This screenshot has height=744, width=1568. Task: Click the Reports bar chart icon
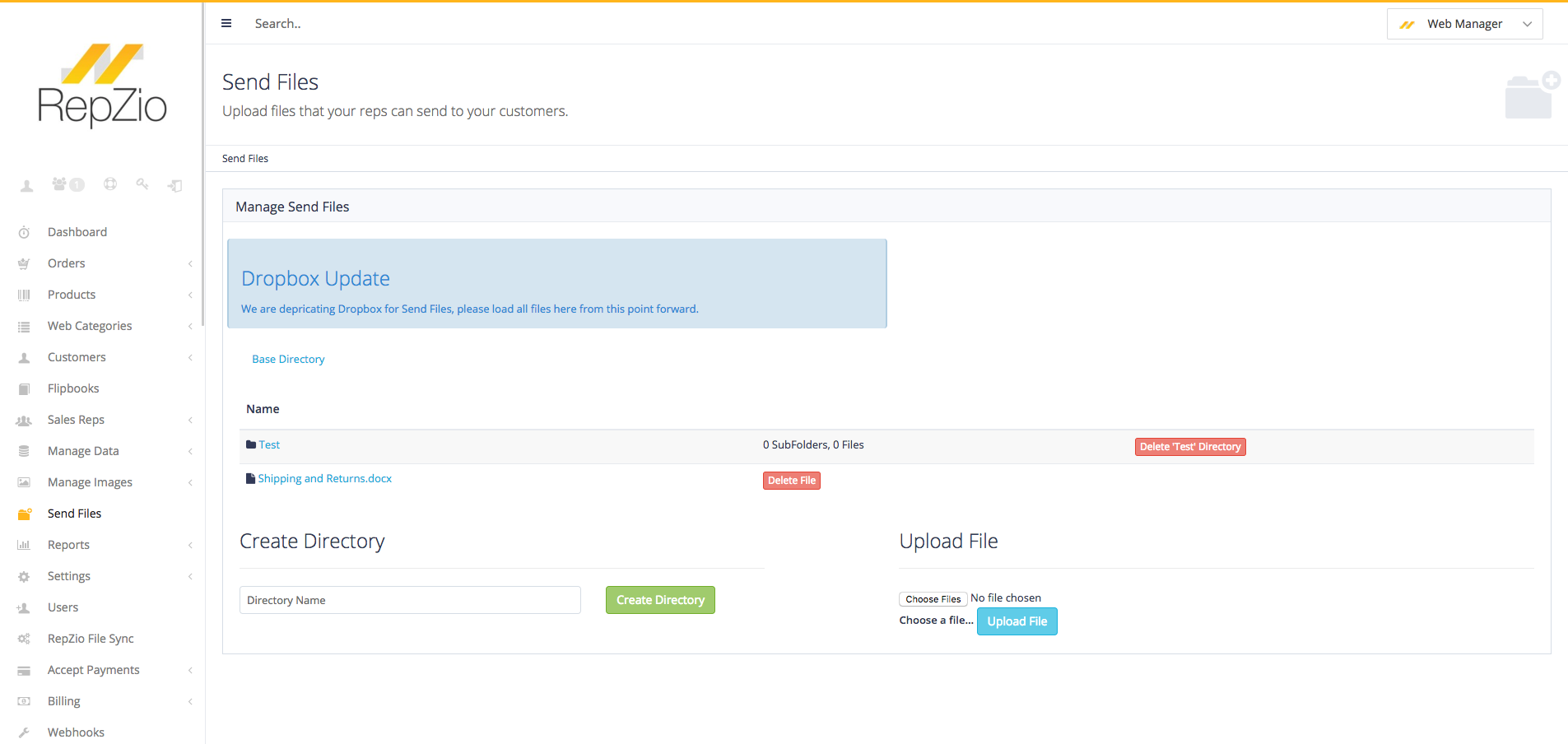pyautogui.click(x=24, y=545)
